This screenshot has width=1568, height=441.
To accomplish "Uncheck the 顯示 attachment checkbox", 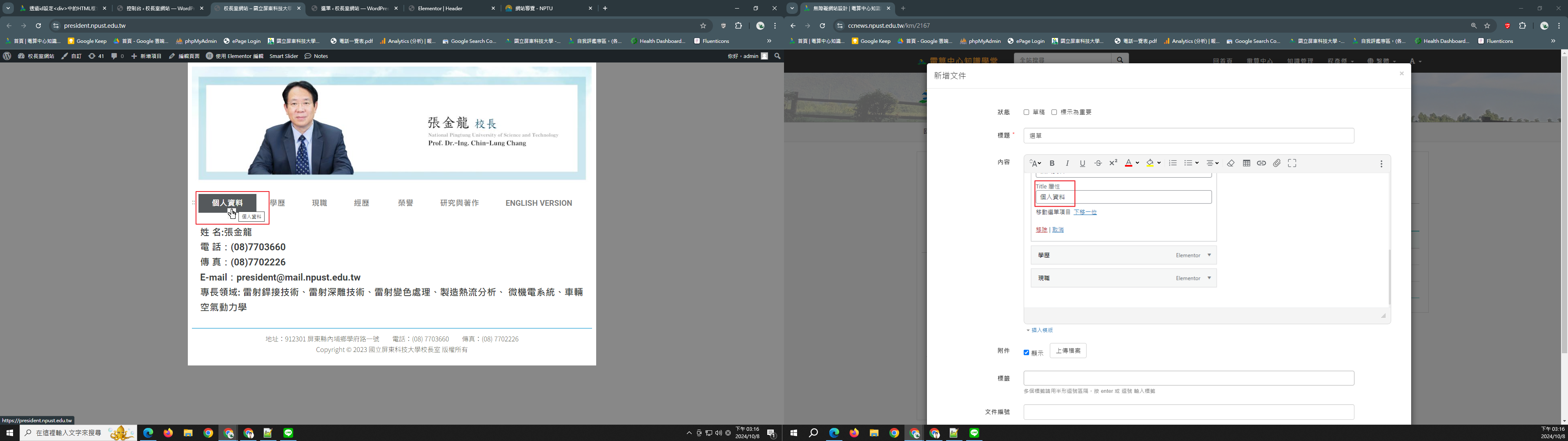I will coord(1026,353).
